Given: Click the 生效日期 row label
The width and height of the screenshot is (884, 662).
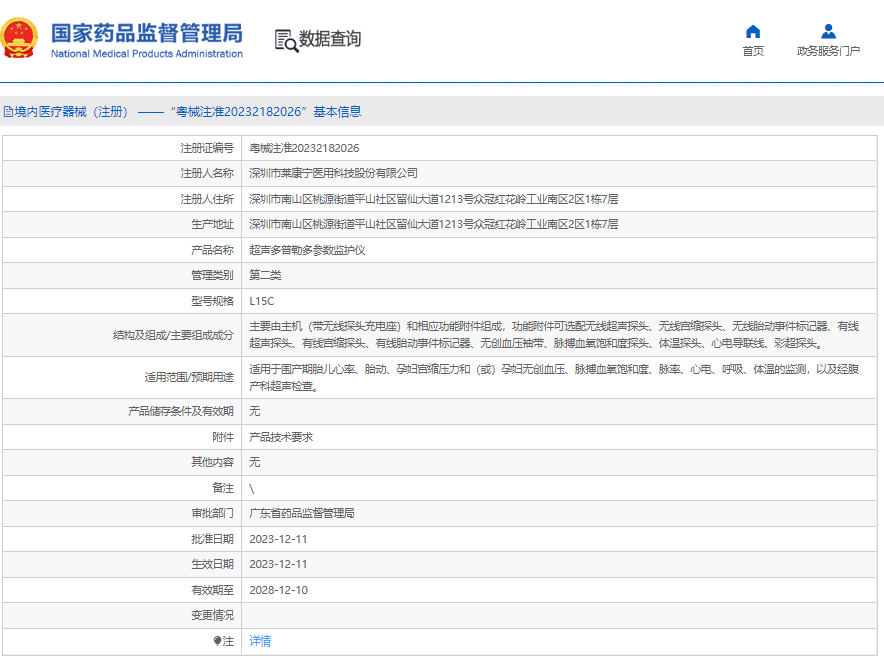Looking at the screenshot, I should coord(212,564).
